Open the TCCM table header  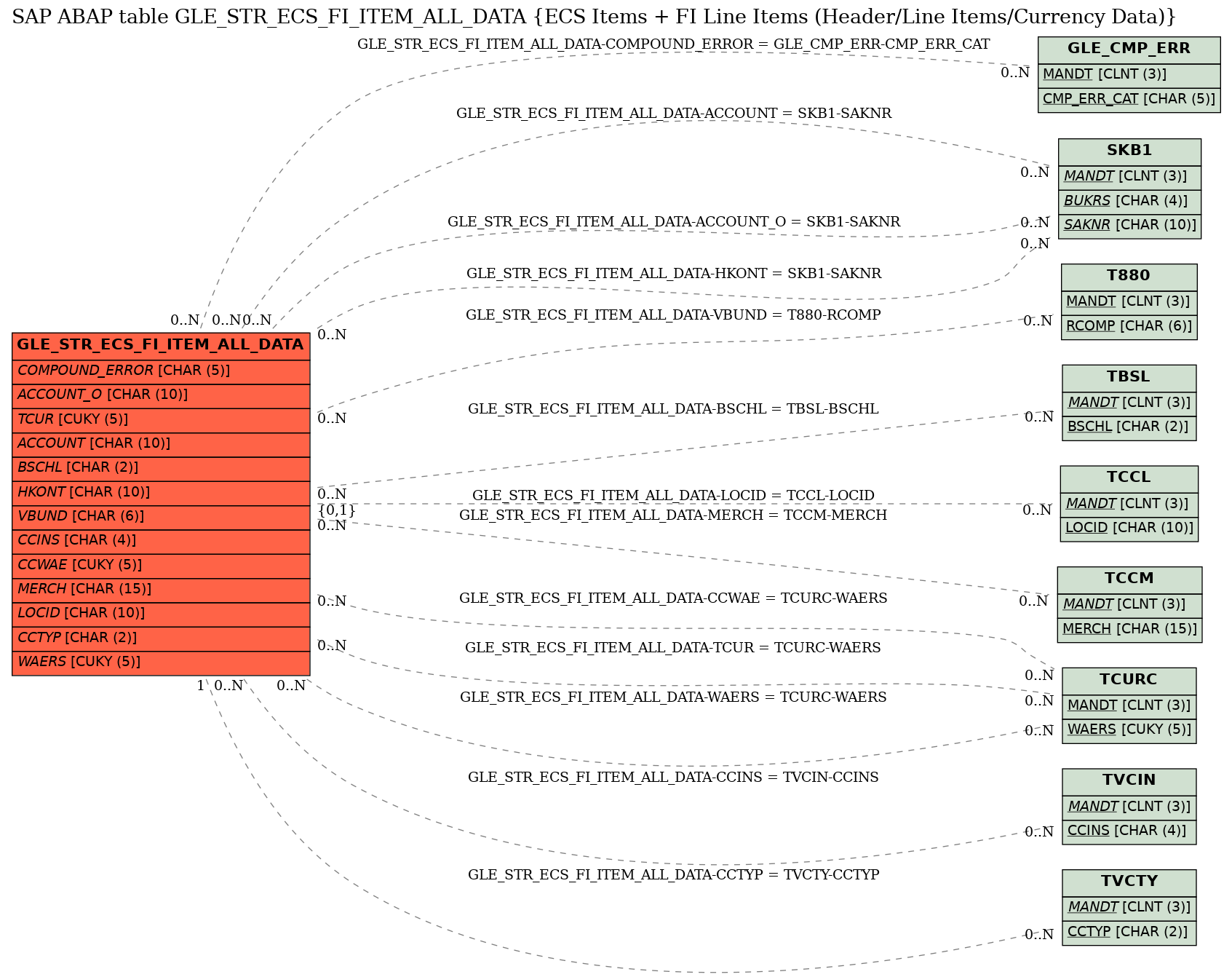point(1129,580)
